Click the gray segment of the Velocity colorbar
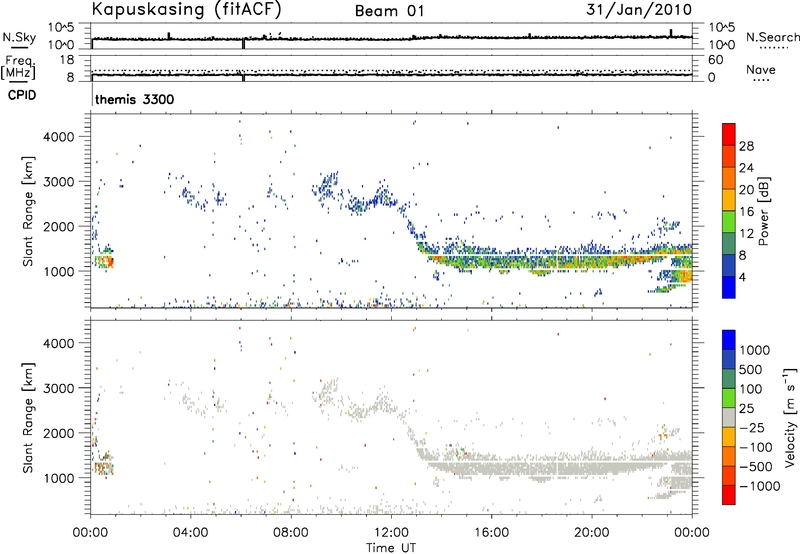The height and width of the screenshot is (554, 800). [x=729, y=417]
